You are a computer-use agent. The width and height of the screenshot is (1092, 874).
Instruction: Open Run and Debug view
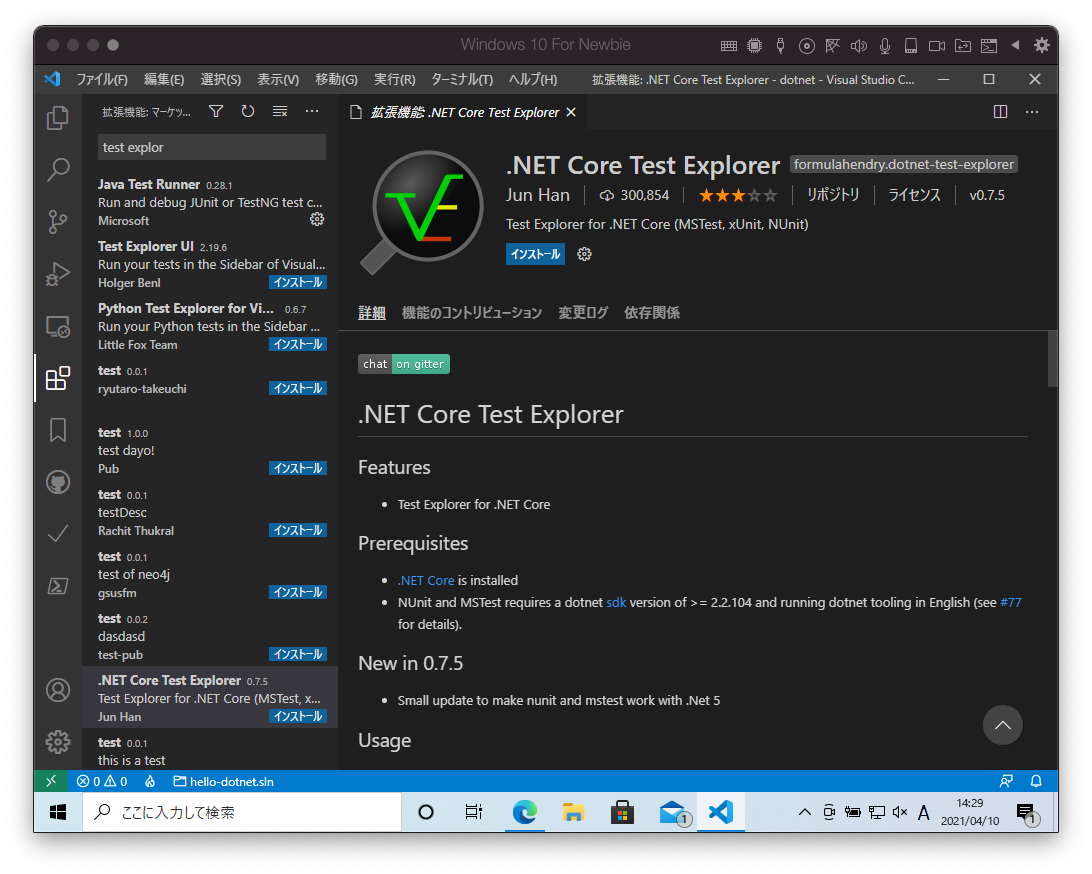point(58,274)
